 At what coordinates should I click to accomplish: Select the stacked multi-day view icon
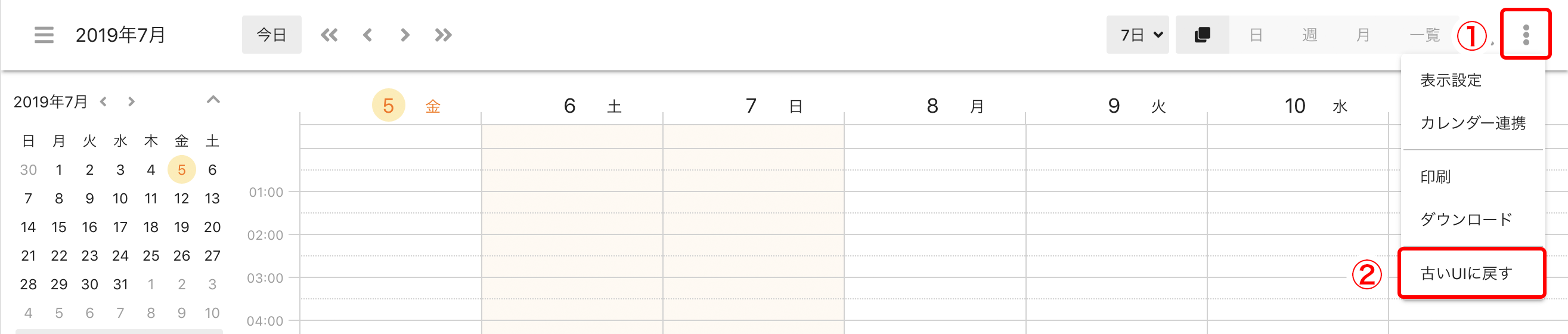click(1202, 35)
